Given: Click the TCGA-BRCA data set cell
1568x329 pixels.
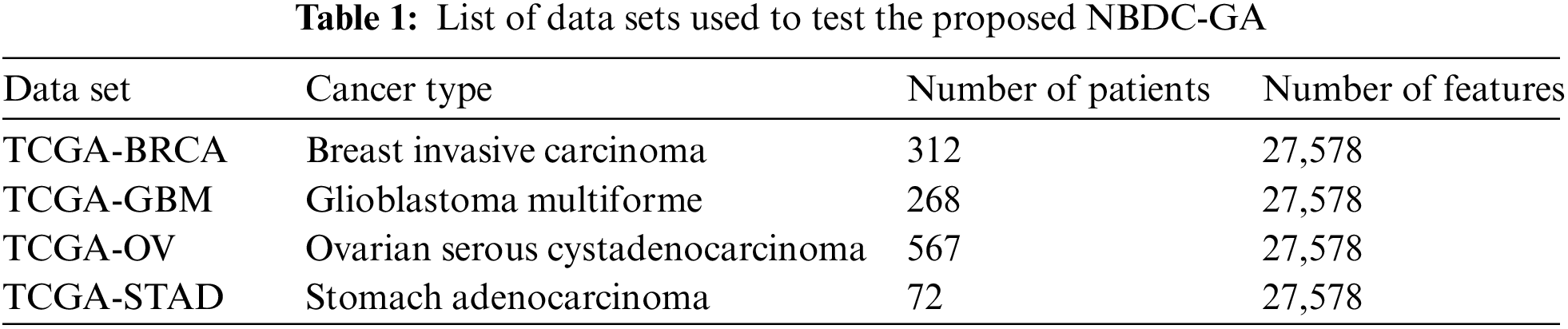Looking at the screenshot, I should (x=116, y=150).
